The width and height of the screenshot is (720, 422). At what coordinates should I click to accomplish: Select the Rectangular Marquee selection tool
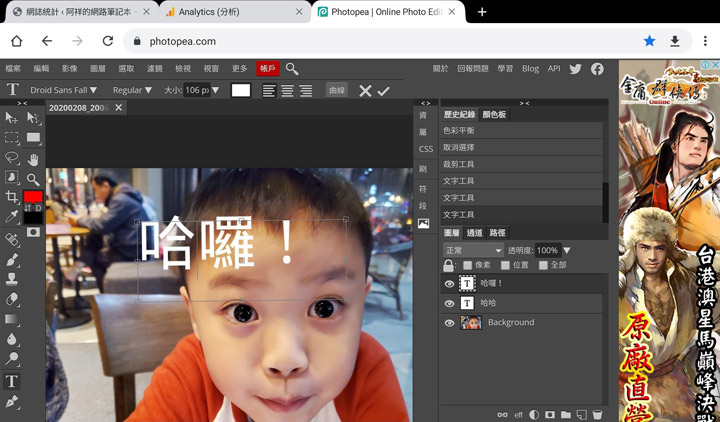pos(11,138)
